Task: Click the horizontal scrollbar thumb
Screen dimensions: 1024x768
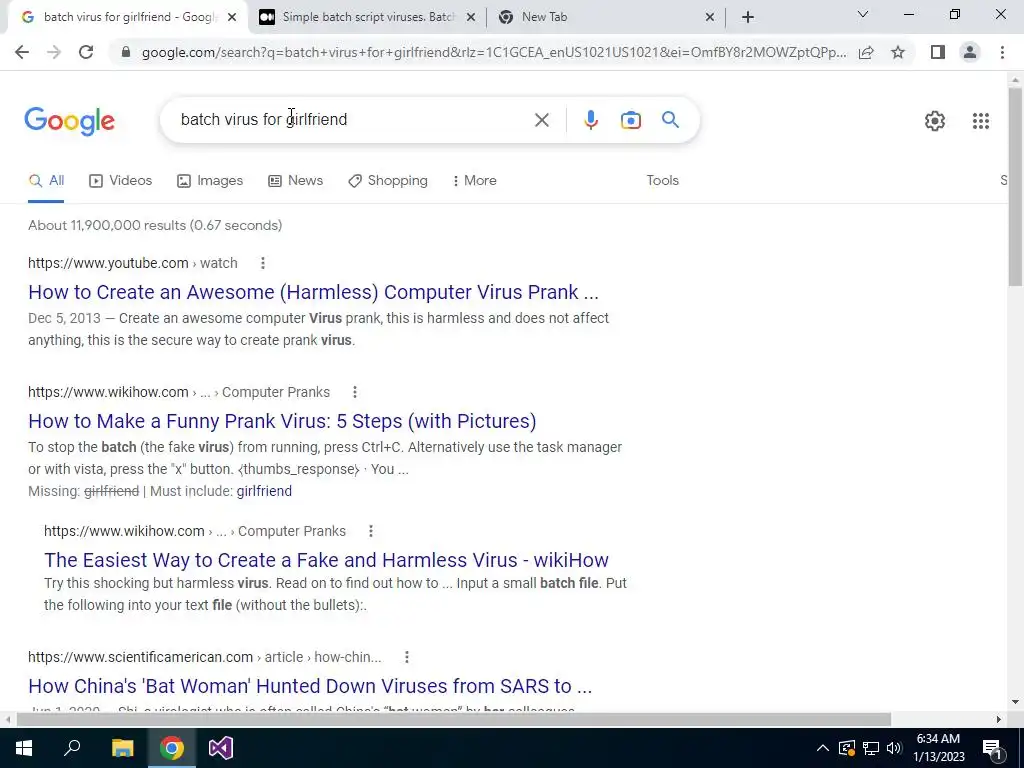Action: coord(454,720)
